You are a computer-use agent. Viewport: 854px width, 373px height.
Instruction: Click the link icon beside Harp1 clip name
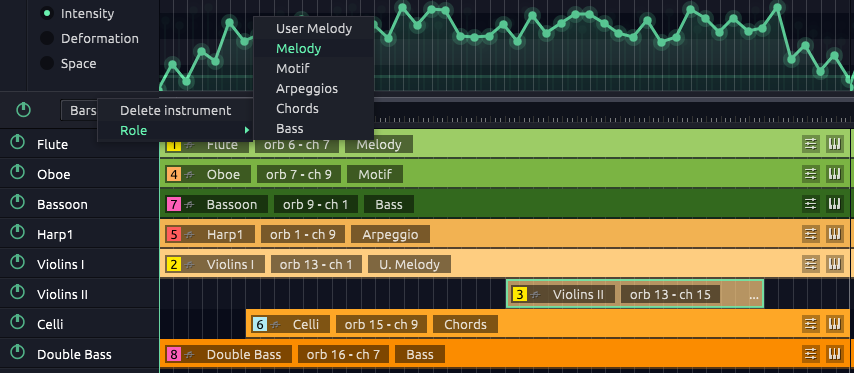pyautogui.click(x=190, y=235)
